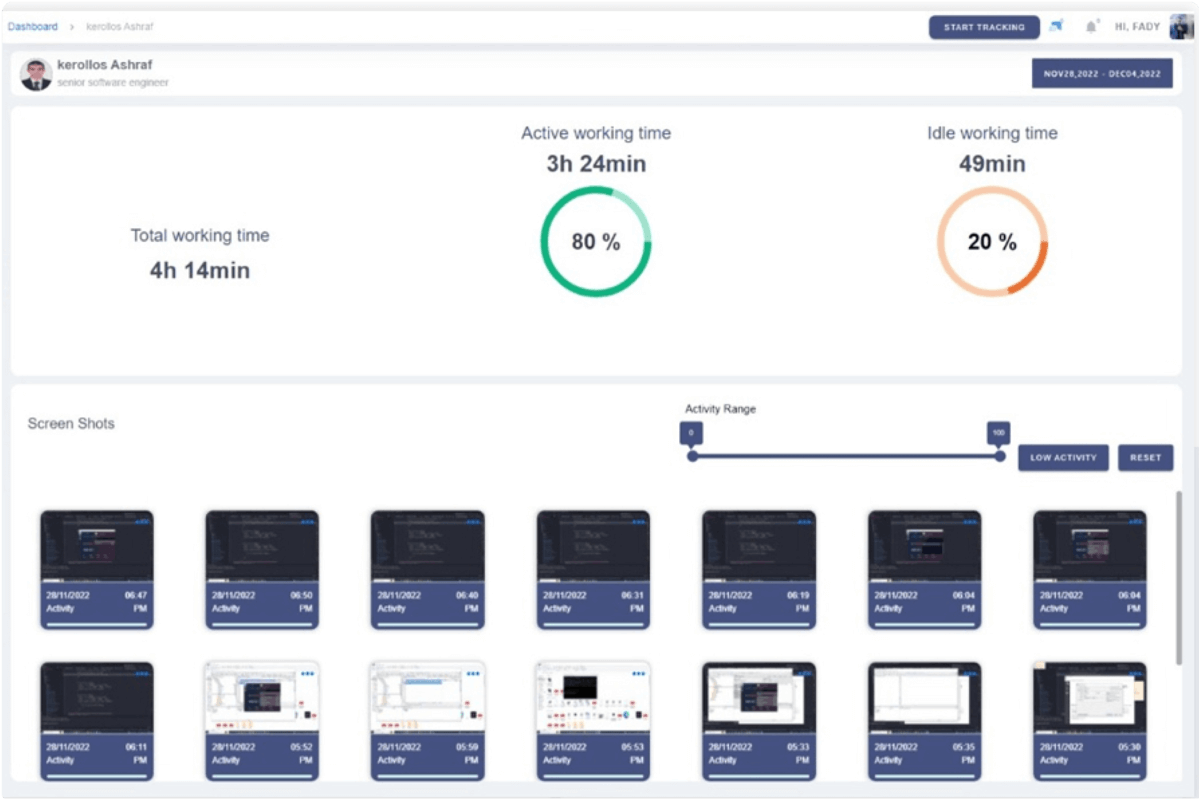Open three-dot menu on 06:19 PM screenshot
This screenshot has width=1199, height=803.
tap(804, 522)
